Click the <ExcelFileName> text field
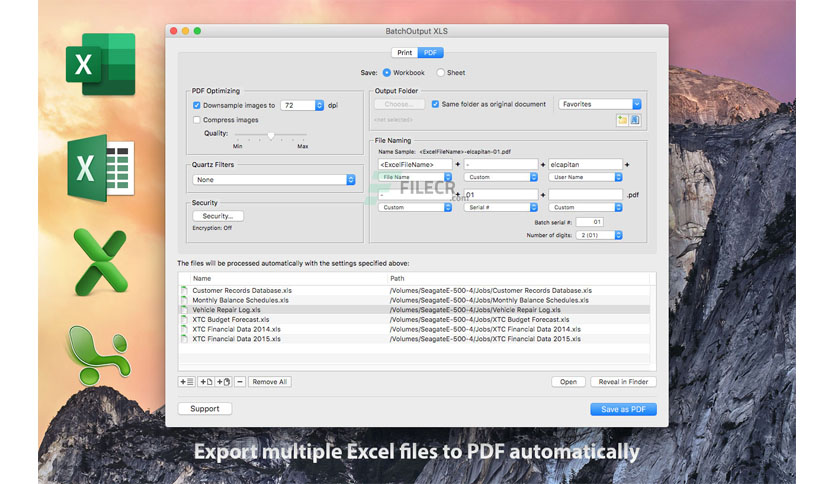The width and height of the screenshot is (836, 484). pos(415,164)
